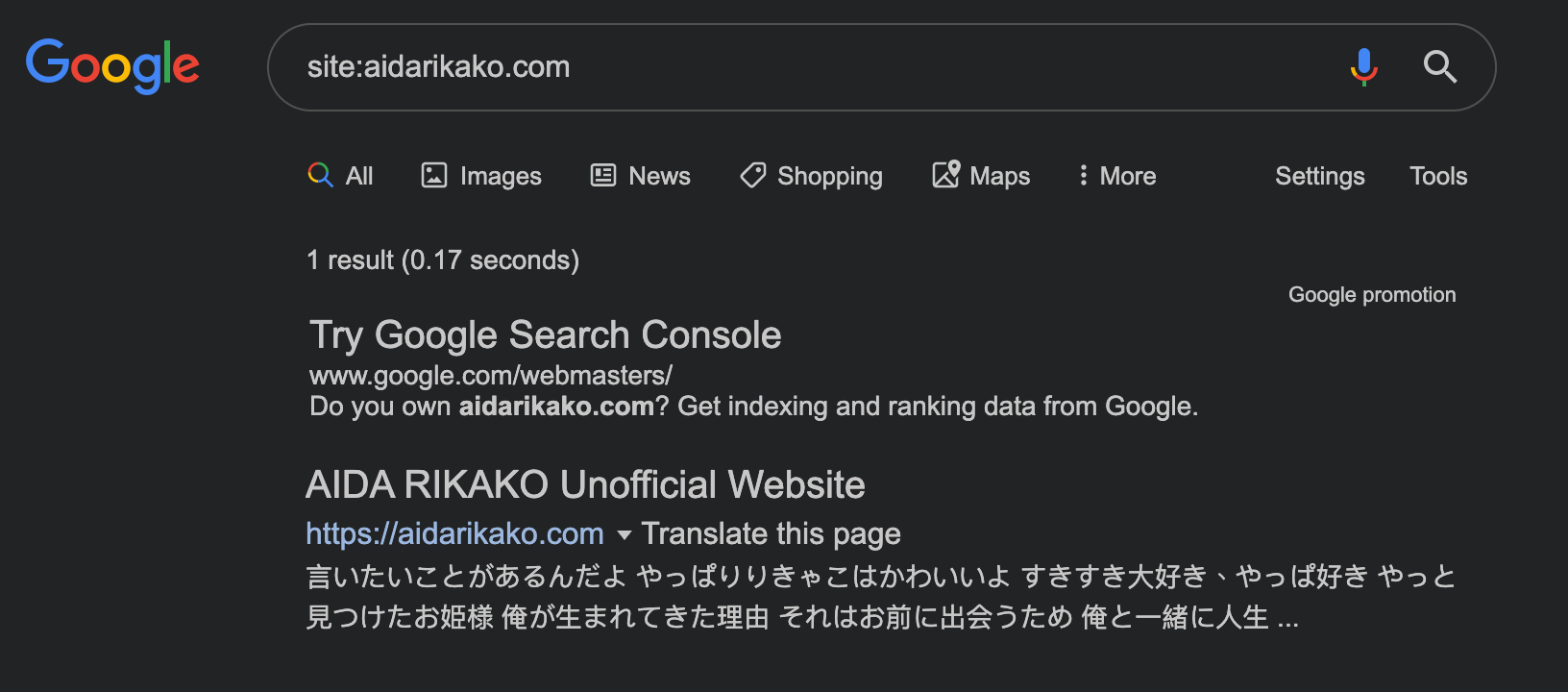Click the Google logo

pyautogui.click(x=112, y=65)
